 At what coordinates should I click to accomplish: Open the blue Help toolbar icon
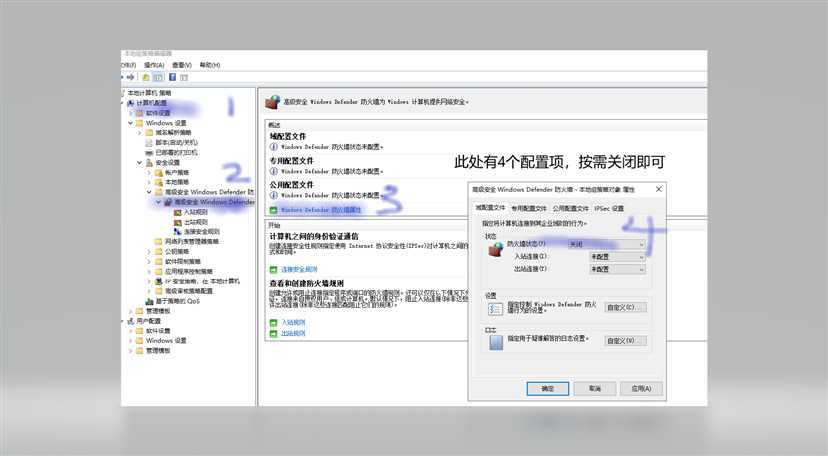(x=173, y=77)
